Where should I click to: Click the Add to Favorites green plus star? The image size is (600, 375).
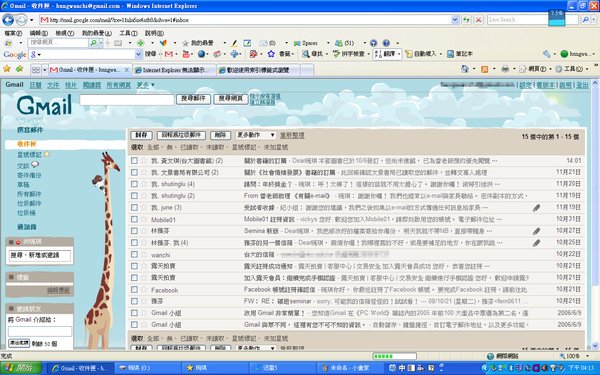(19, 69)
